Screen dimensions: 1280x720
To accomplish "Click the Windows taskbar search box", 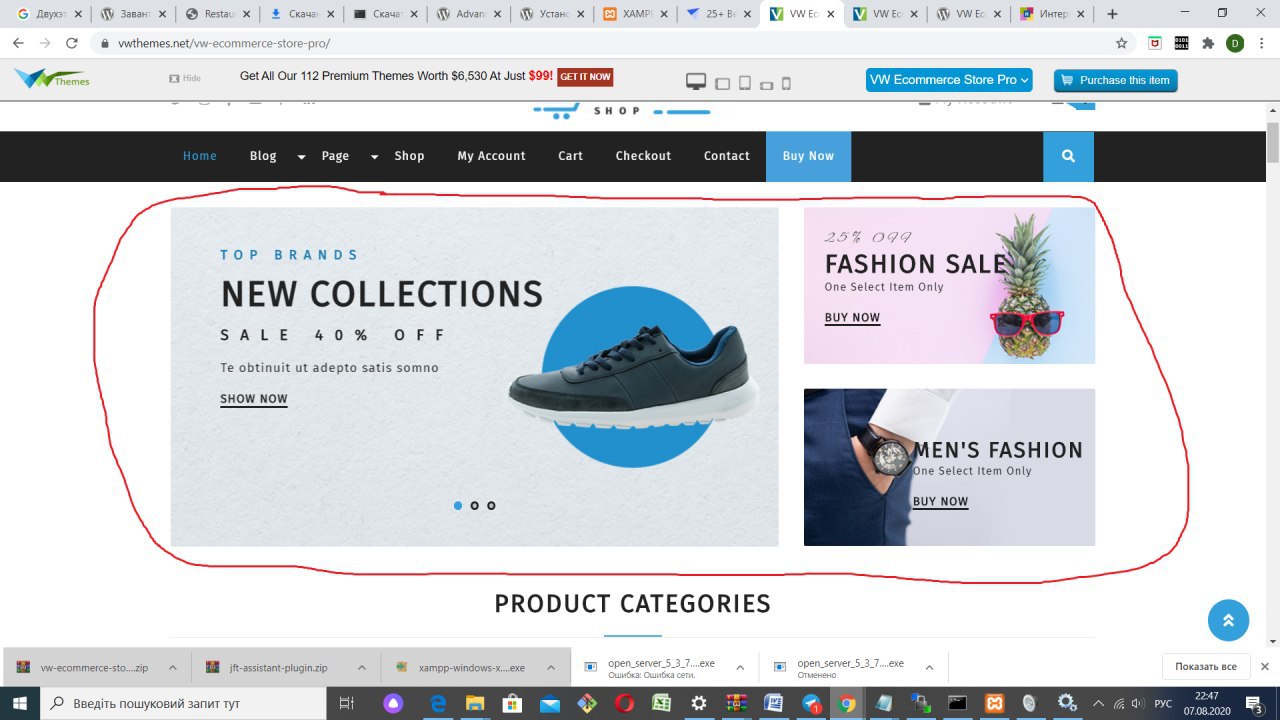I will coord(183,703).
